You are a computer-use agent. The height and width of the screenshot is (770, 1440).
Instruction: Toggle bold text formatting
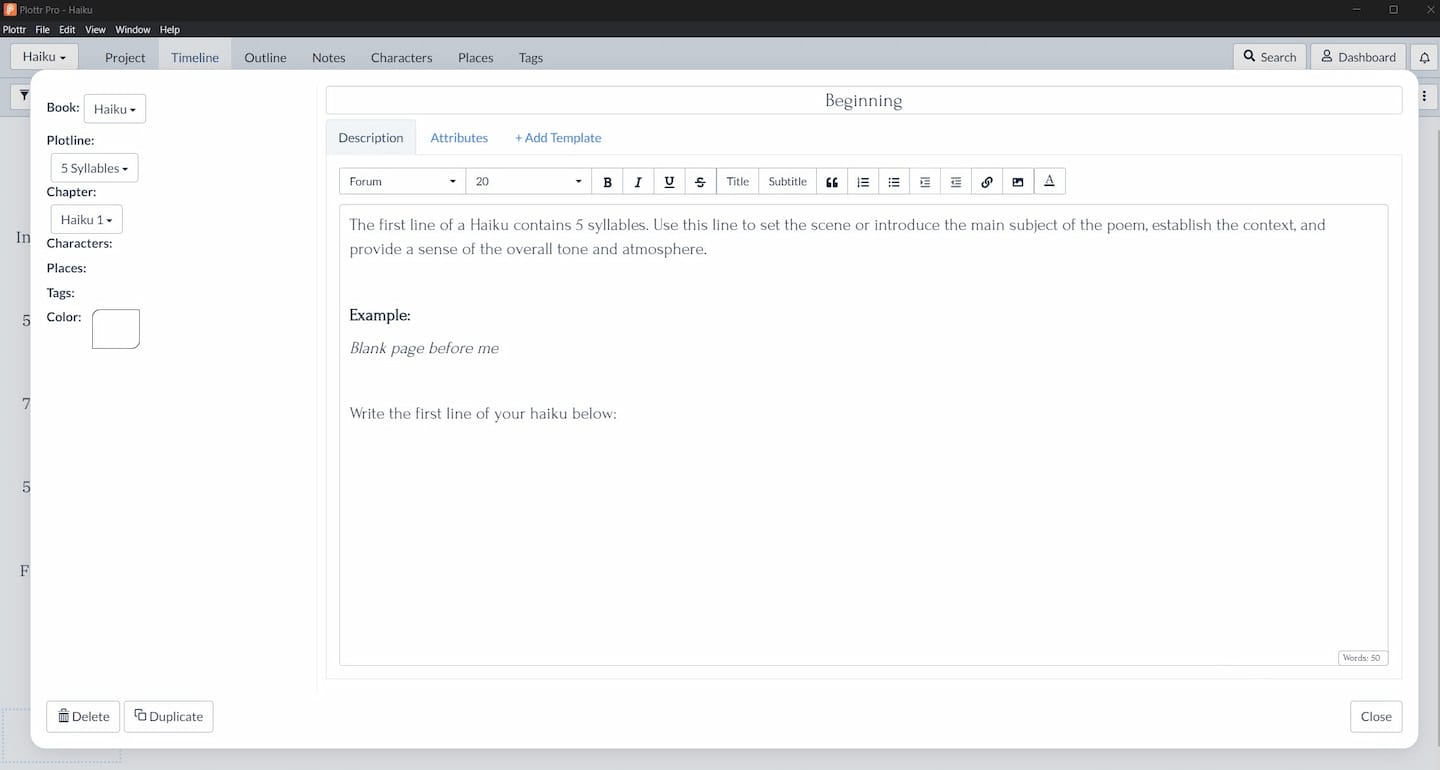[607, 182]
